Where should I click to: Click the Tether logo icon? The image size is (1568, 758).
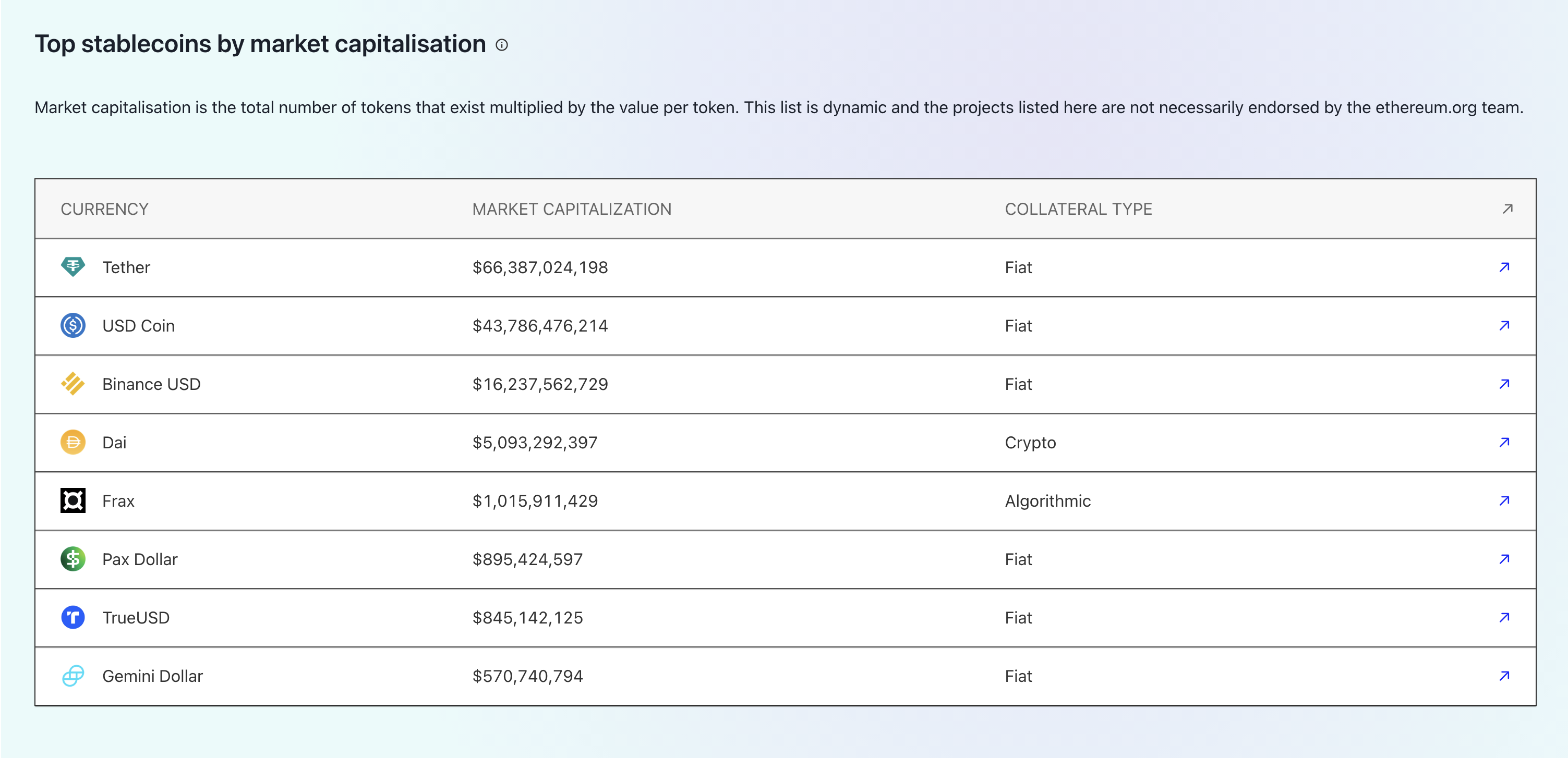[x=73, y=266]
